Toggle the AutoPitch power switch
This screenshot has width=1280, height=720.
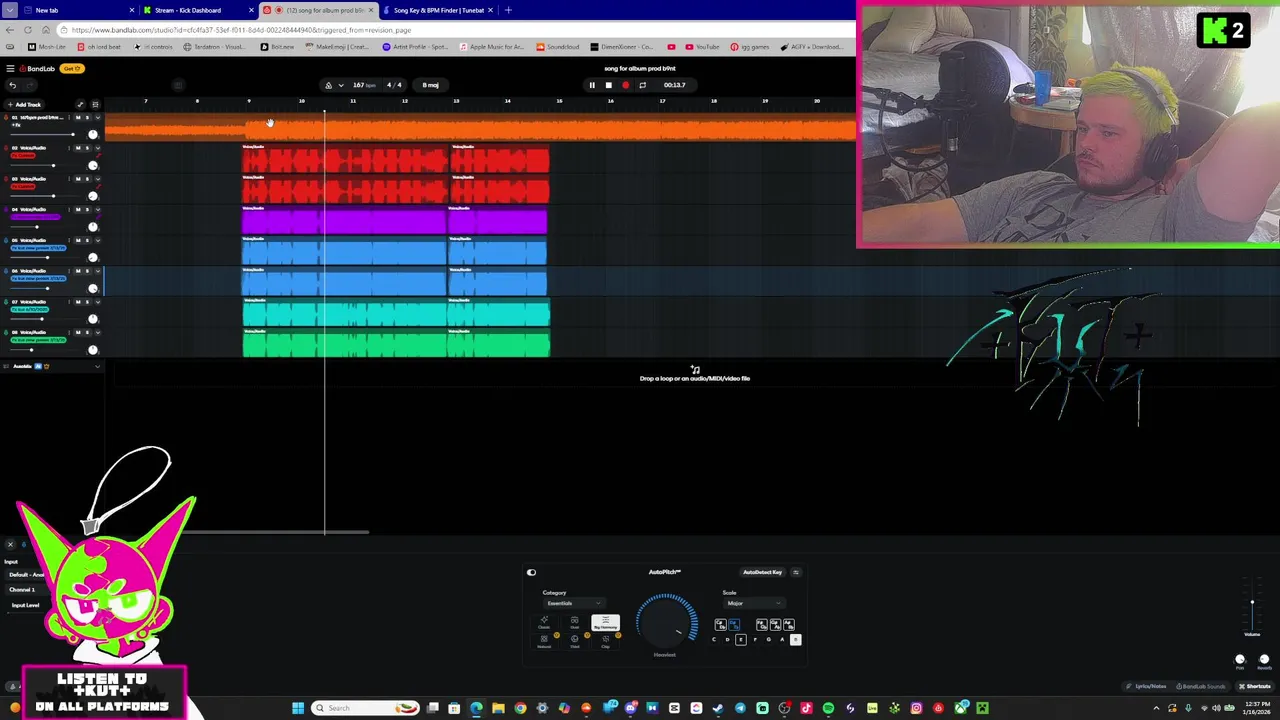[x=531, y=572]
